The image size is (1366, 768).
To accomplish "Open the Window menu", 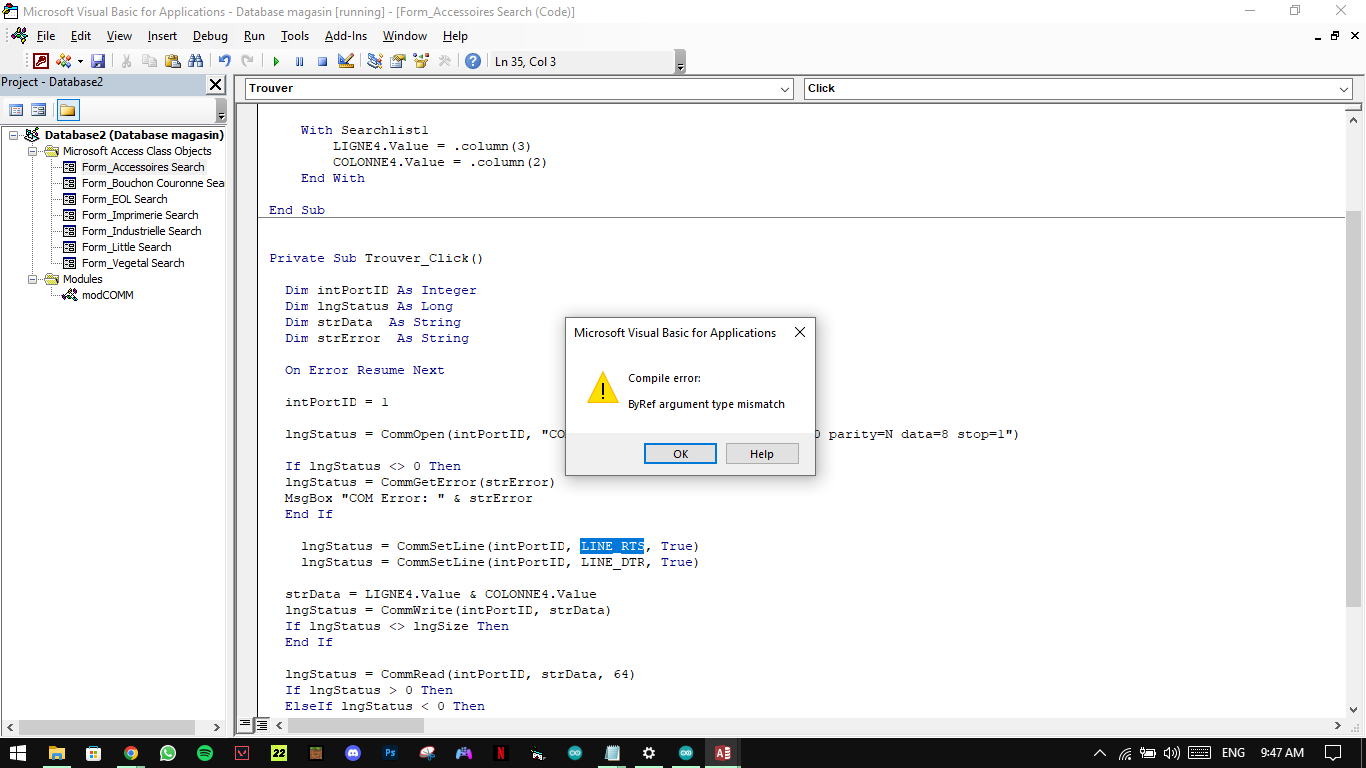I will pyautogui.click(x=405, y=36).
